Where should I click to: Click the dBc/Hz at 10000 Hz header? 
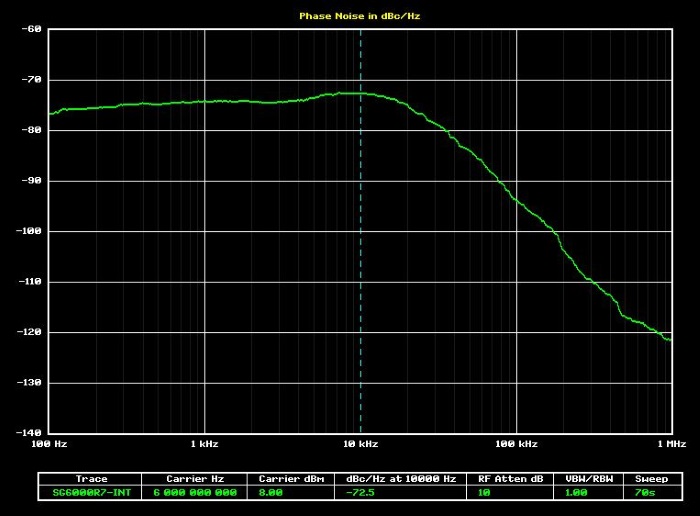(401, 479)
